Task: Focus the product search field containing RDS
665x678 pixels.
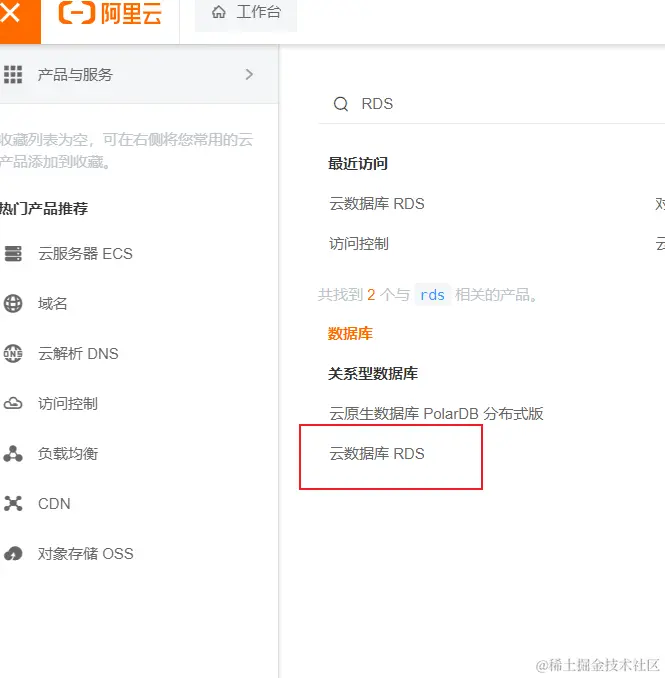Action: (492, 104)
